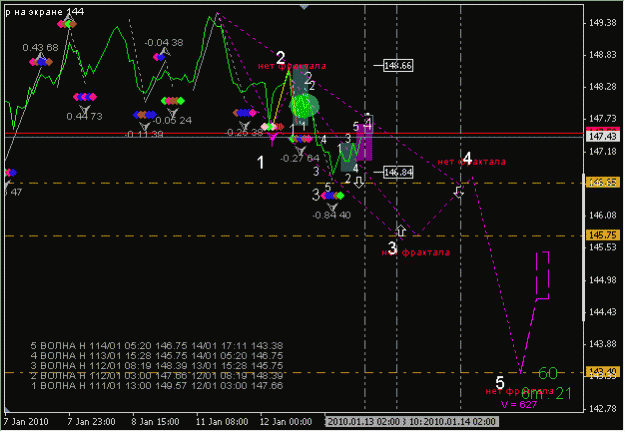This screenshot has height=432, width=625.
Task: Click the 8 Jan 15:00 time axis label
Action: point(155,422)
